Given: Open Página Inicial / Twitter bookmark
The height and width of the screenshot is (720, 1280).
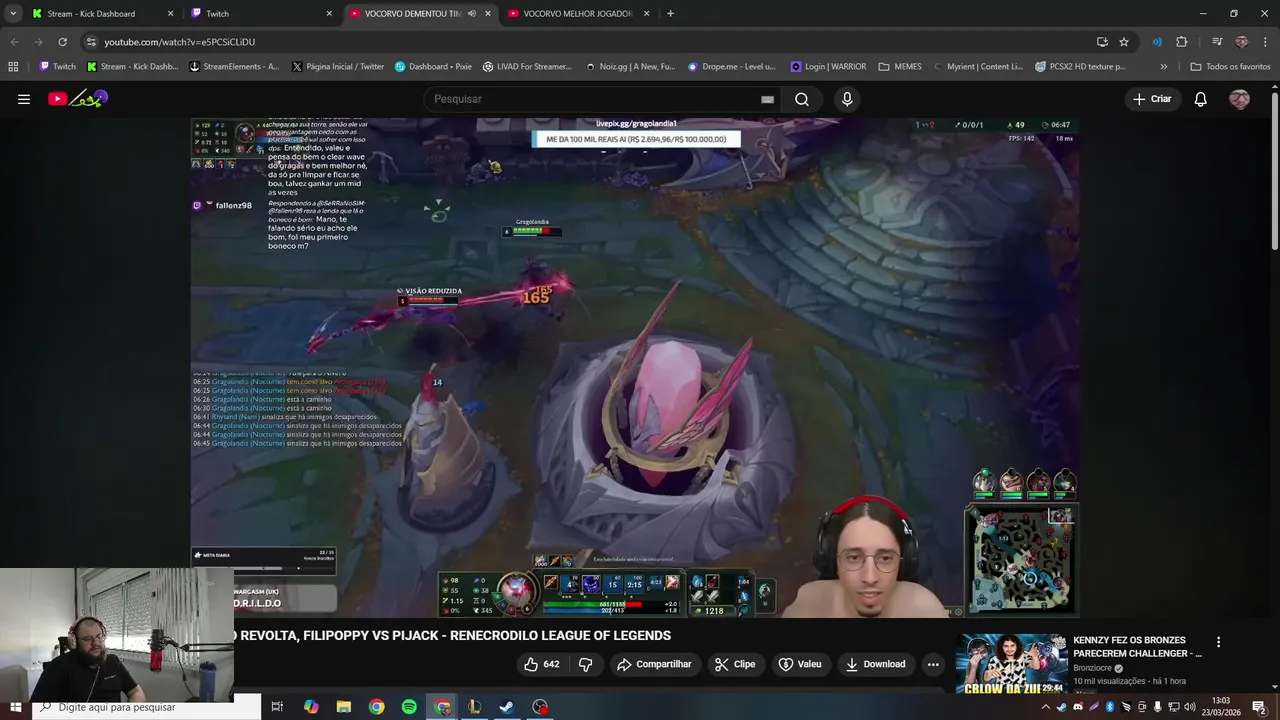Looking at the screenshot, I should point(338,67).
